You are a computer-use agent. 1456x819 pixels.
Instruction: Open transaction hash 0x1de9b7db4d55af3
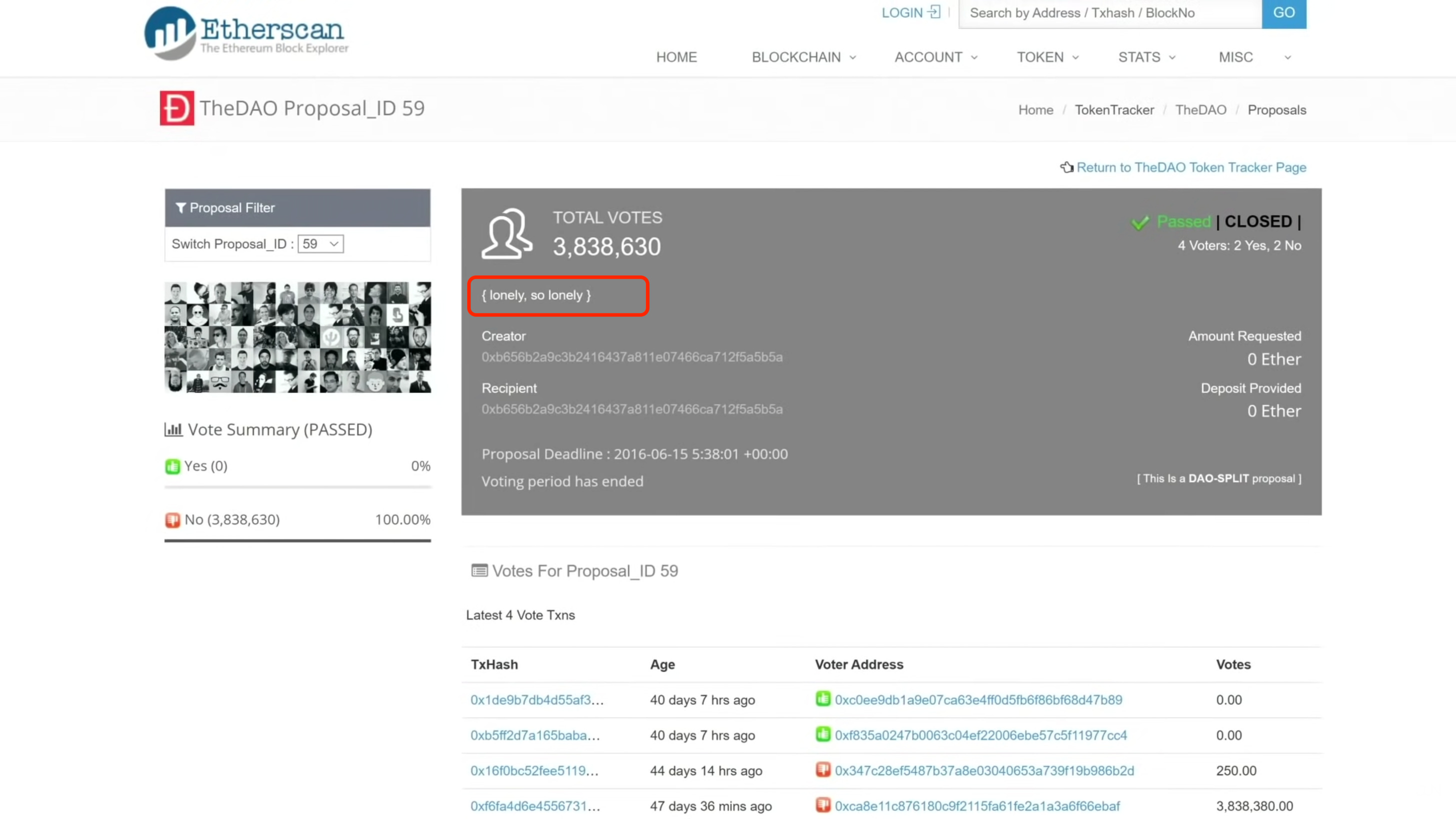tap(536, 699)
